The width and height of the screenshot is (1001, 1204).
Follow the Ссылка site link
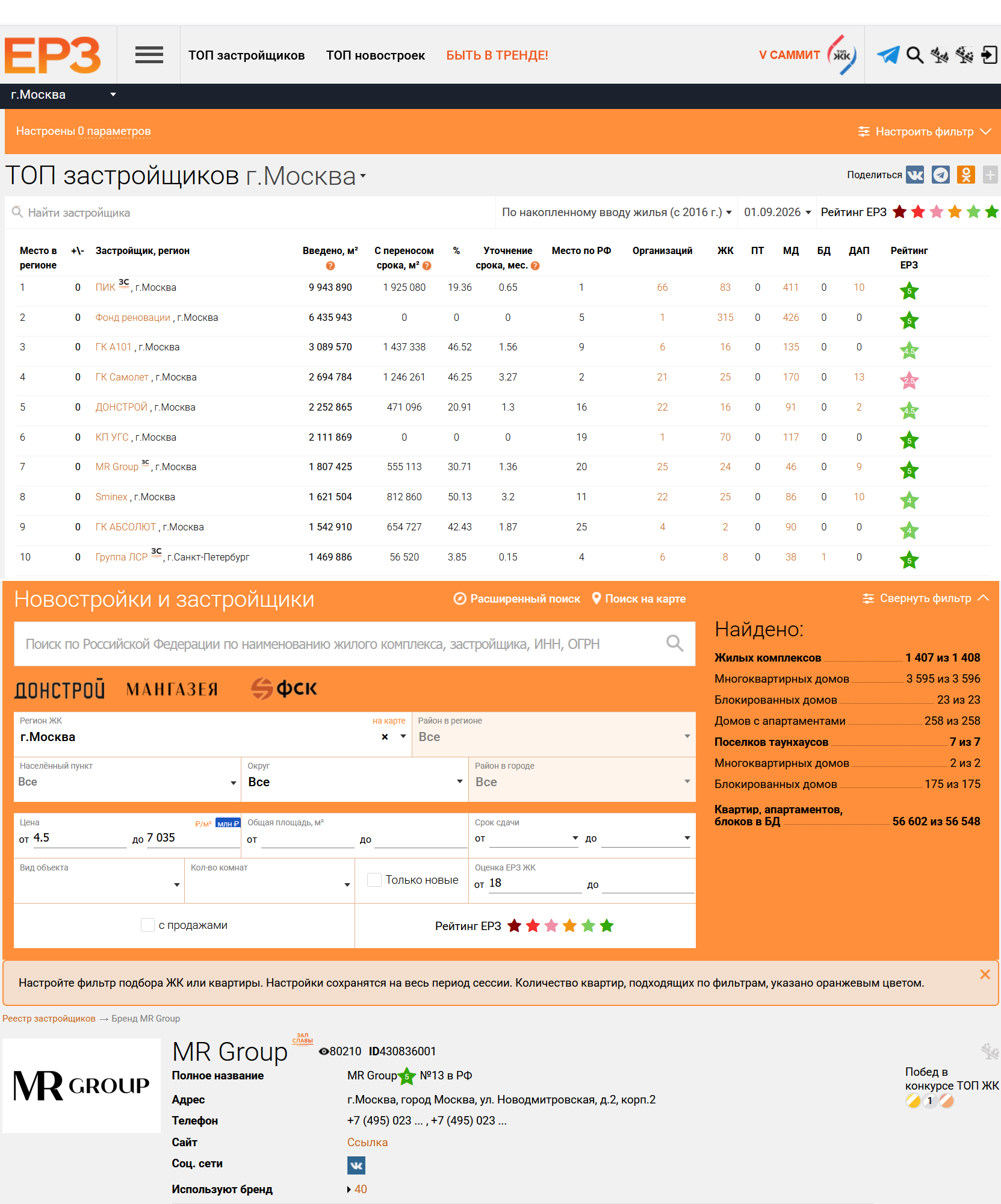(x=367, y=1142)
